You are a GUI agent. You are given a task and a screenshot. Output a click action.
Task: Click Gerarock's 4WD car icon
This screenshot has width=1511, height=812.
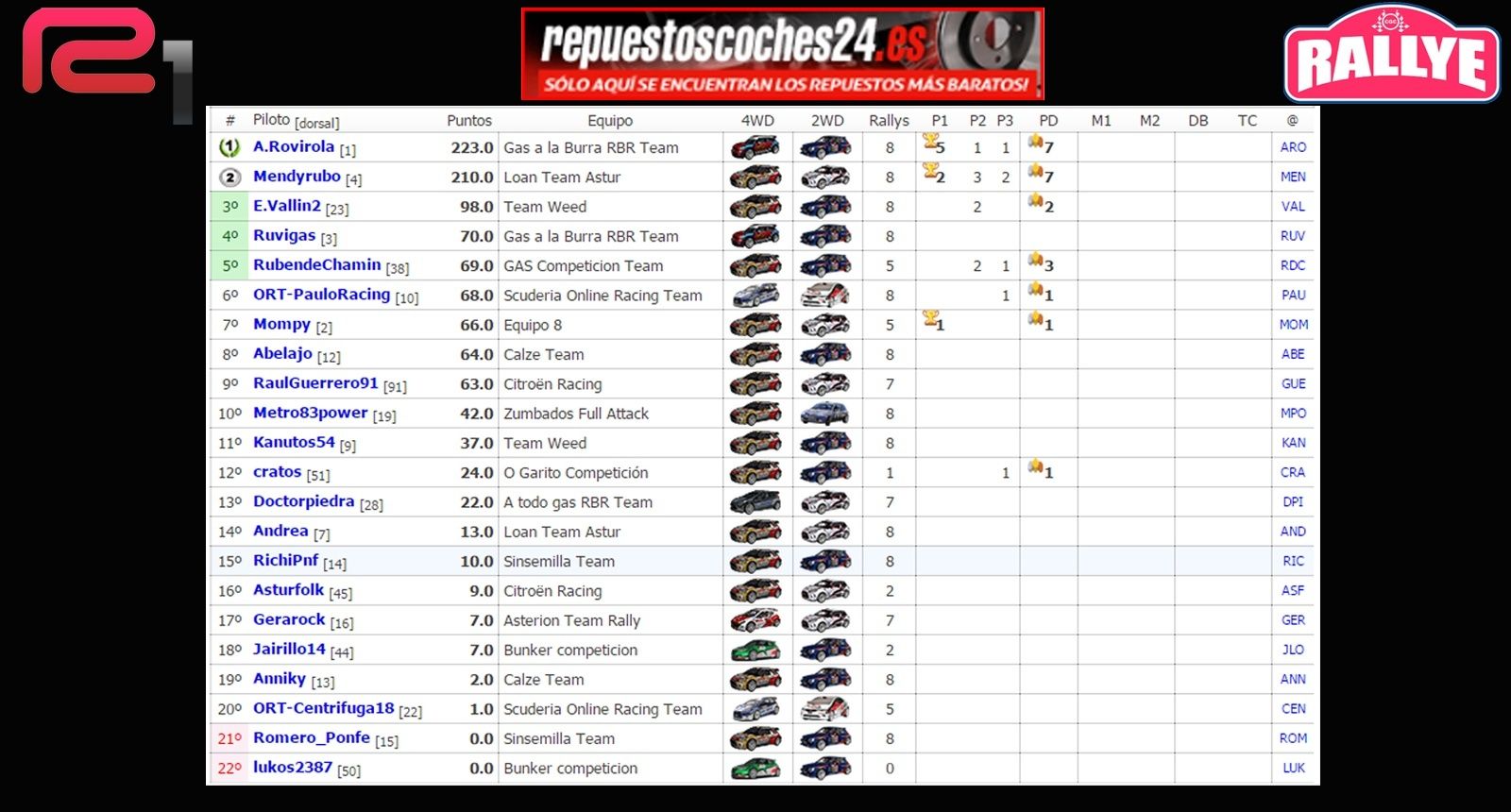[755, 620]
